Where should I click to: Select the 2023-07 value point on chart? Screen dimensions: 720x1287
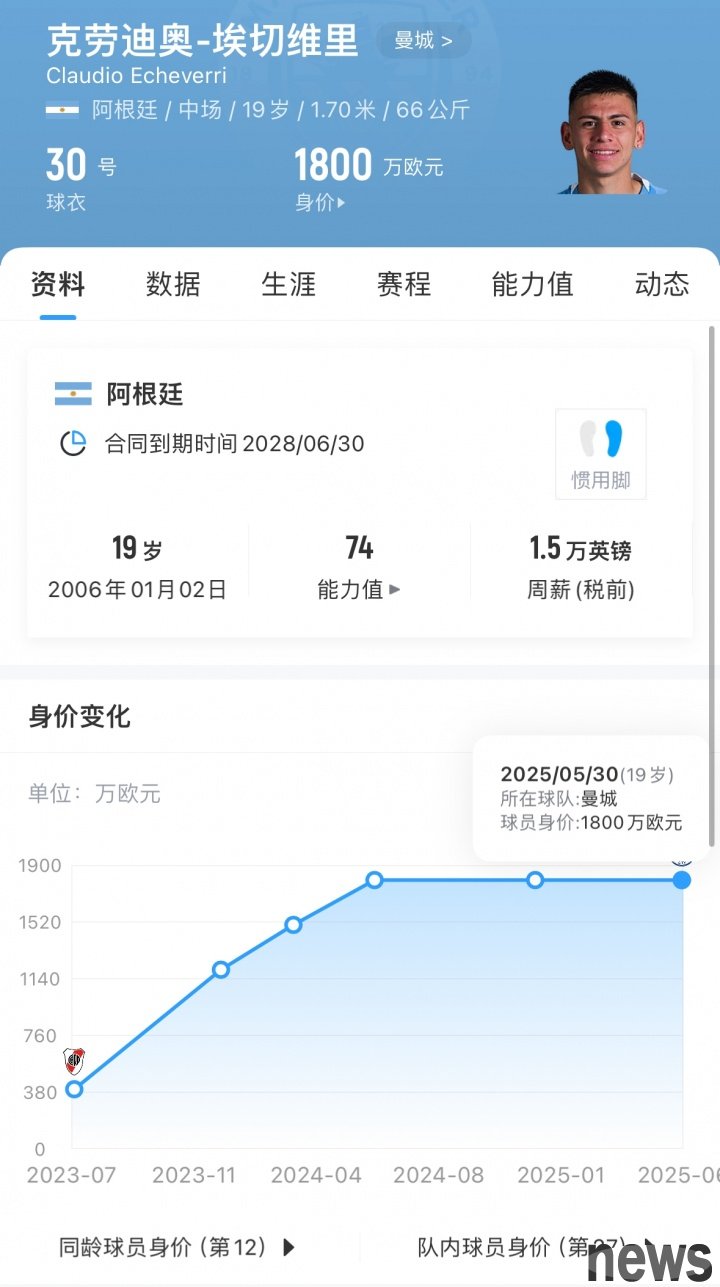point(74,1089)
